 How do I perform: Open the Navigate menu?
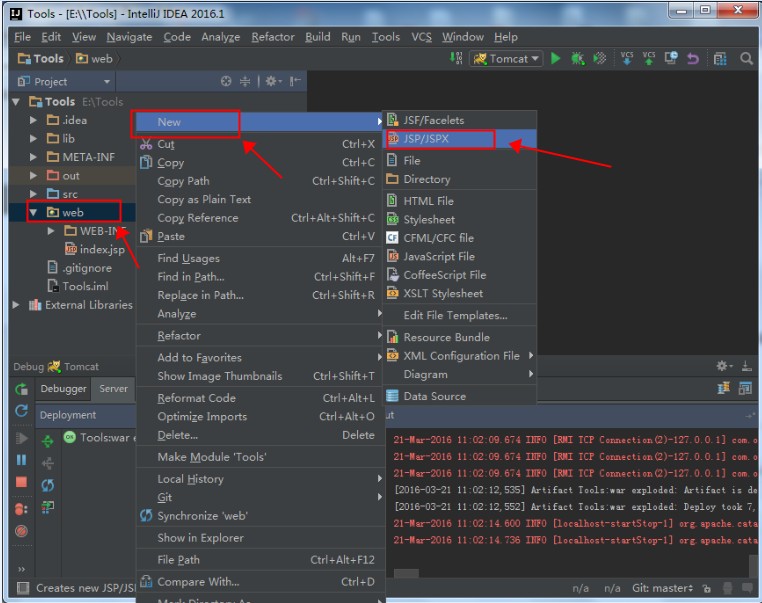(x=129, y=37)
